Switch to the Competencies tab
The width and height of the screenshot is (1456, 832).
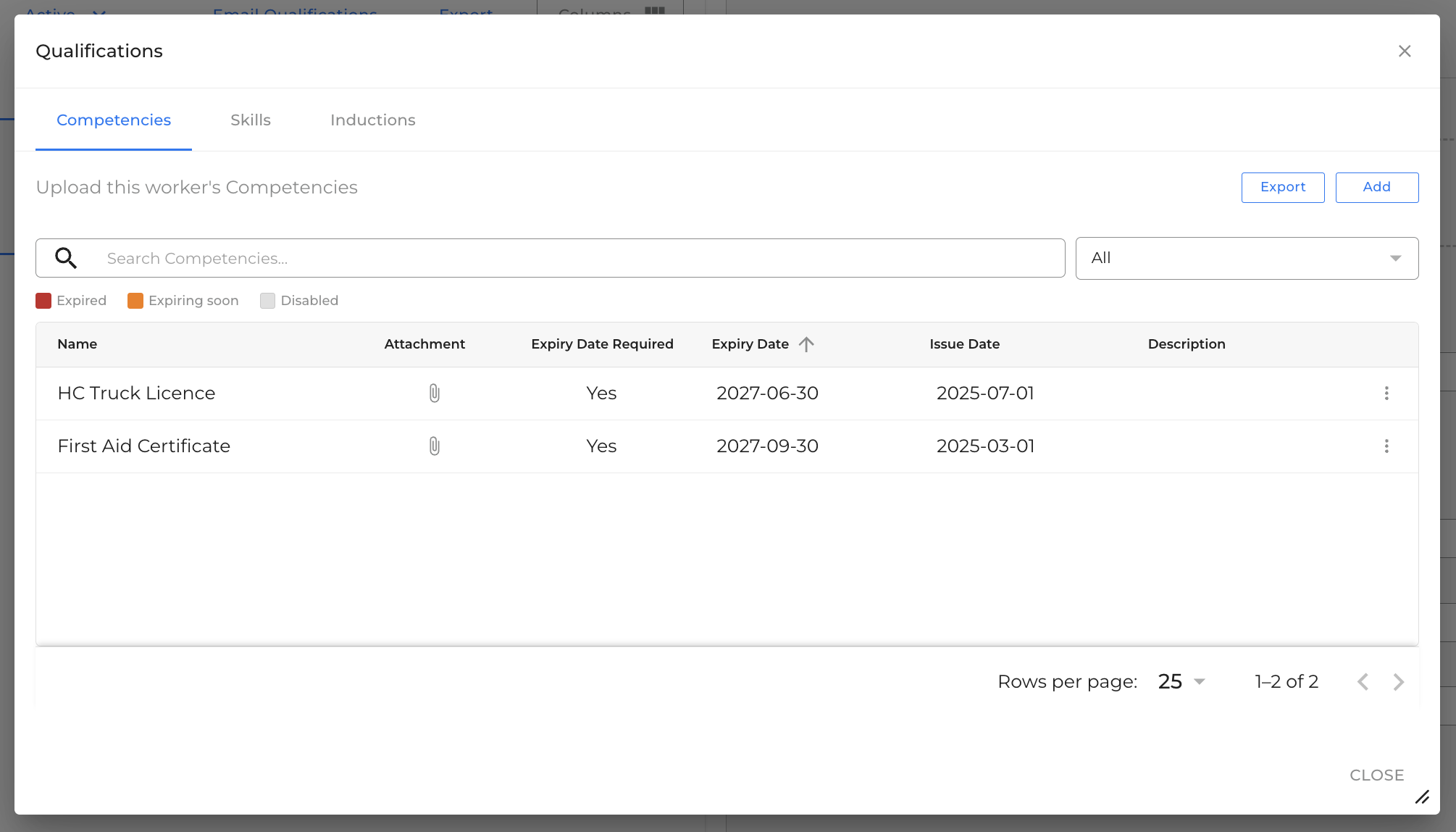tap(114, 120)
